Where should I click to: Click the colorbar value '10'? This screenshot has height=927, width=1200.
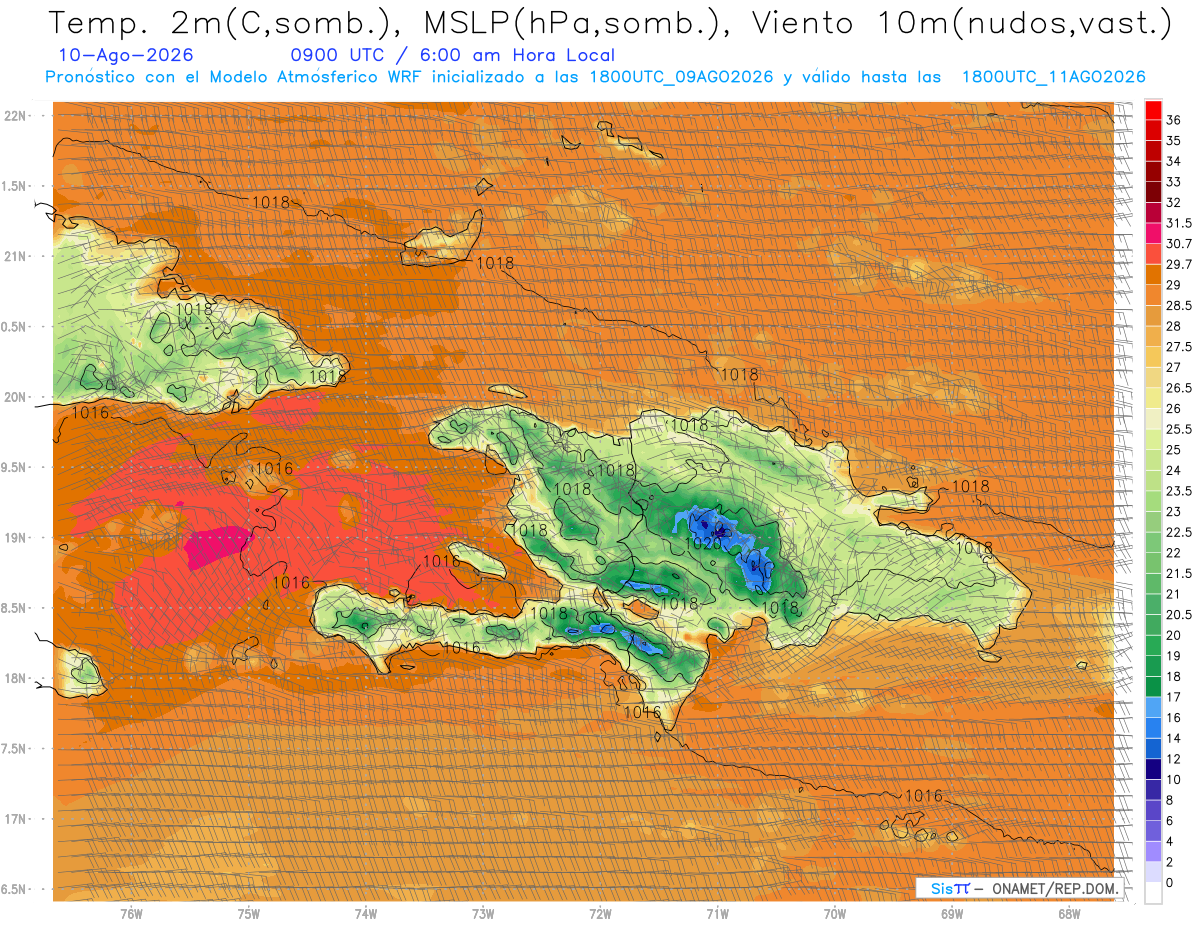(x=1174, y=780)
